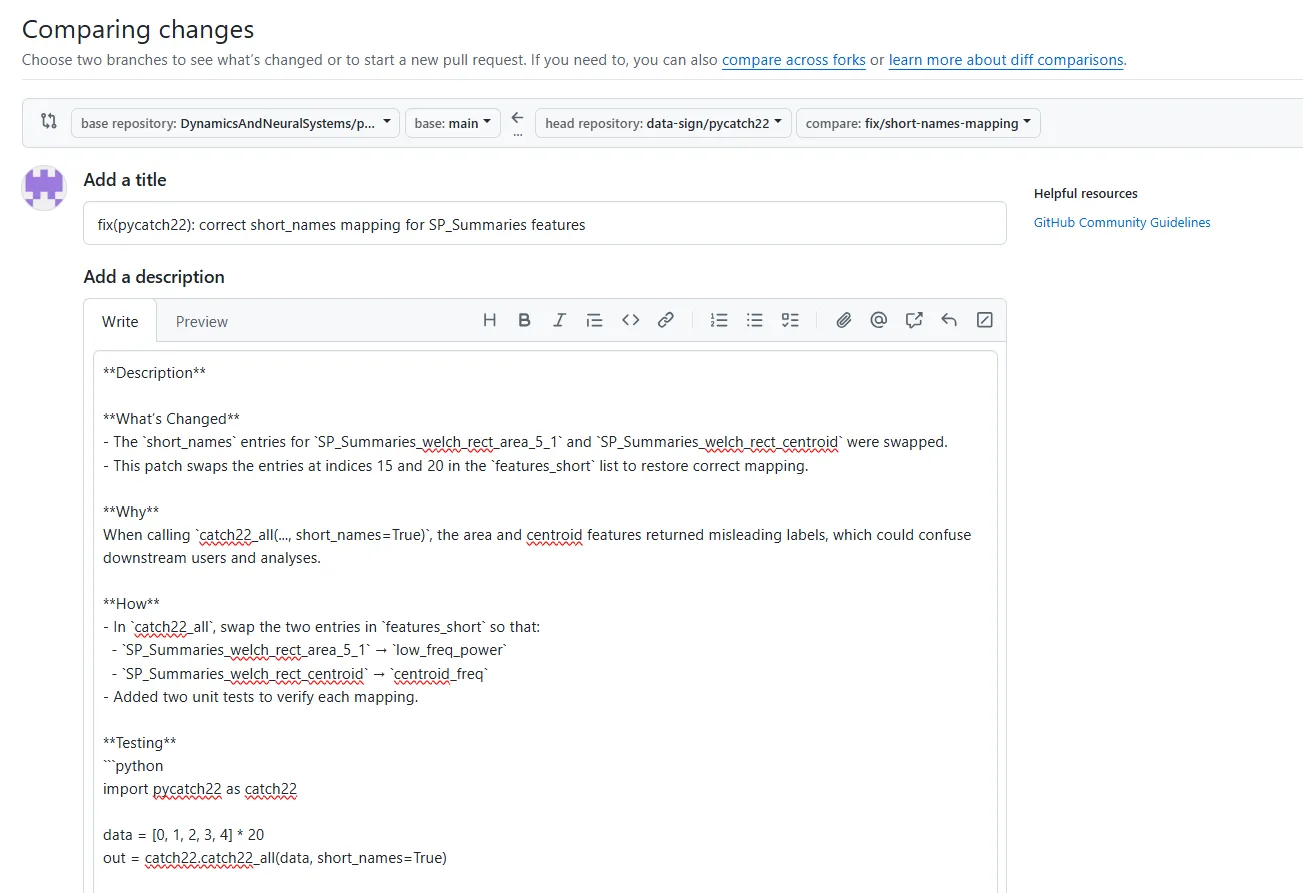The height and width of the screenshot is (893, 1303).
Task: Apply italic formatting in the editor toolbar
Action: [x=559, y=320]
